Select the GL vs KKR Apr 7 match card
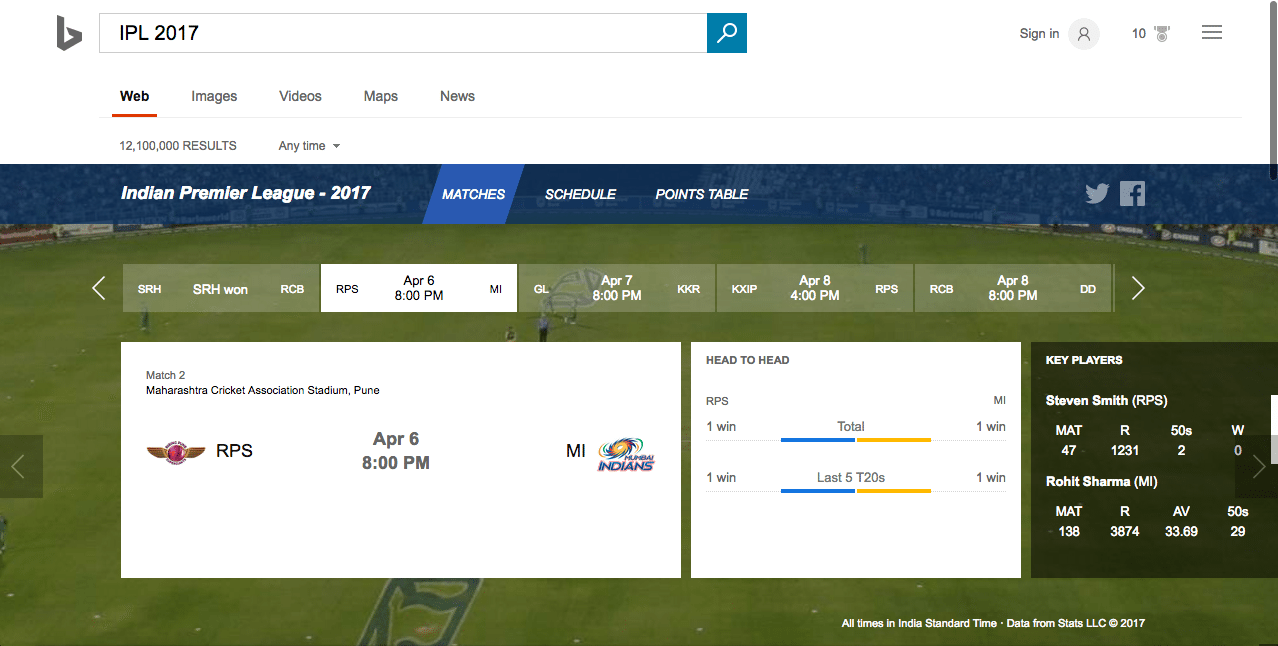Viewport: 1278px width, 646px height. tap(617, 288)
